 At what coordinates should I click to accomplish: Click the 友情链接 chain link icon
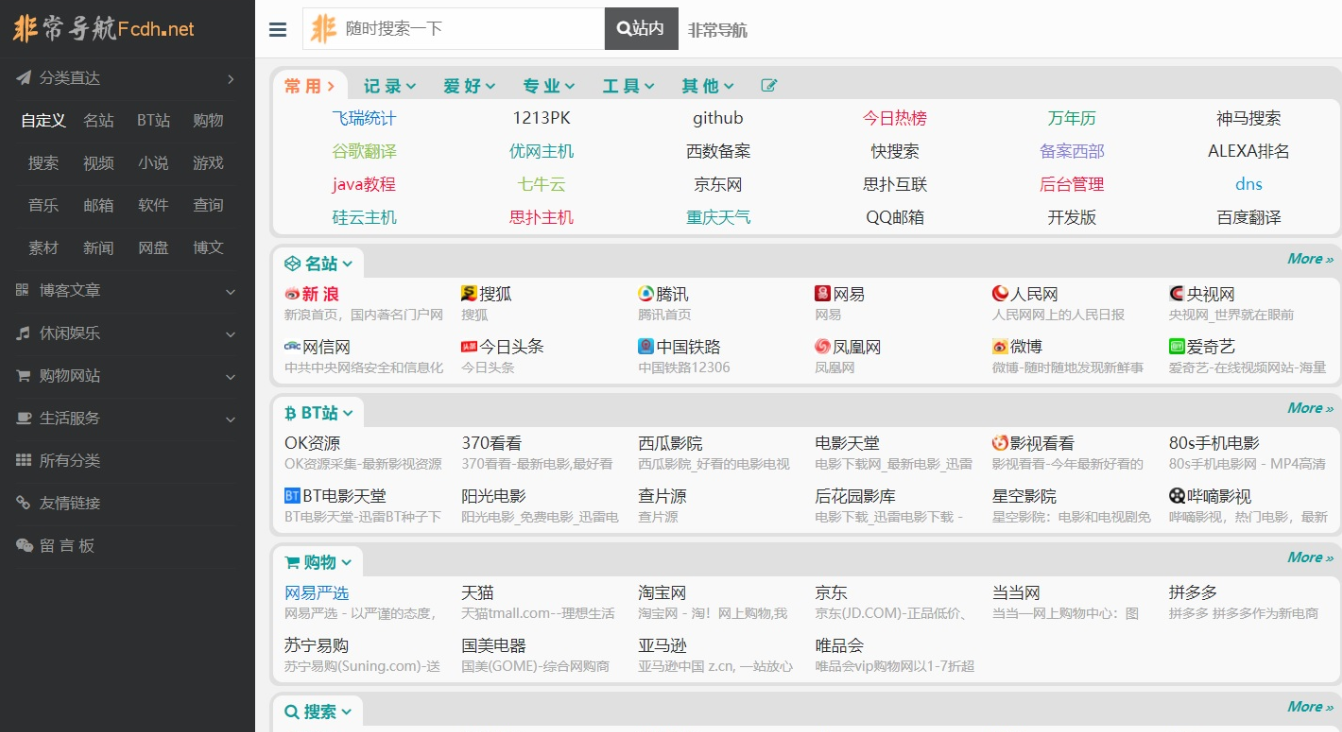click(24, 503)
